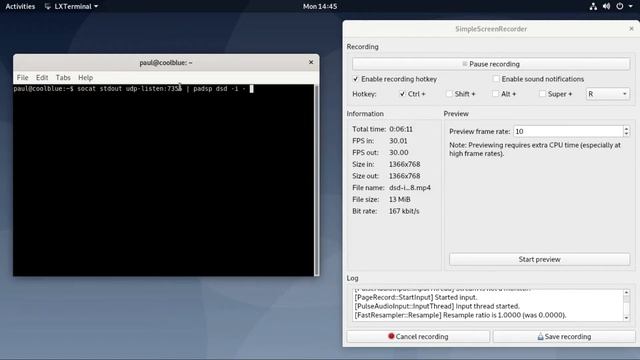Click the Preview frame rate field
640x360 pixels.
click(568, 131)
